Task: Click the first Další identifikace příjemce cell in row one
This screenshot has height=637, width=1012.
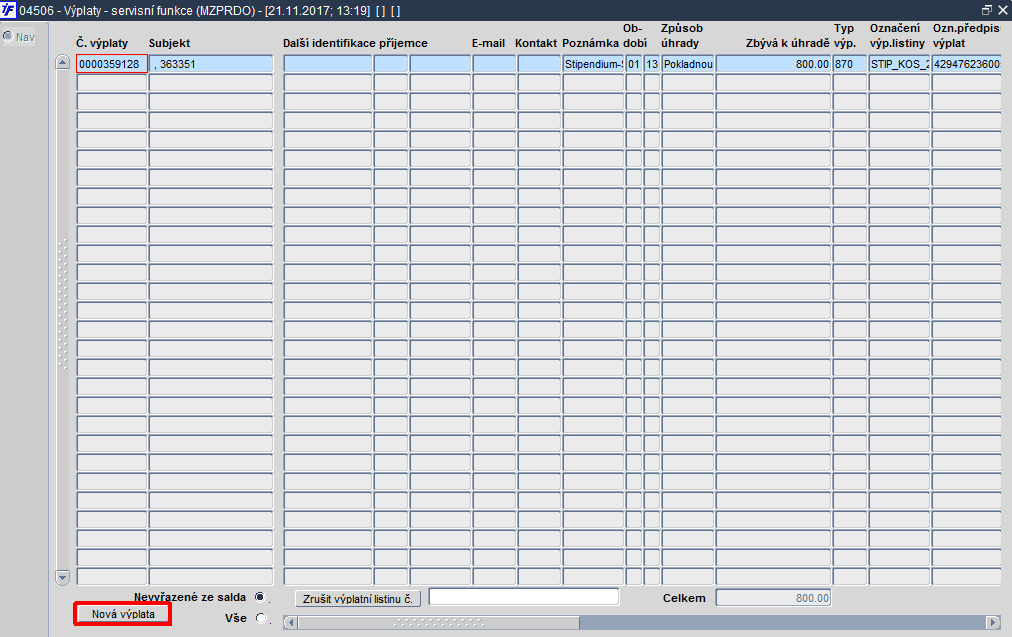Action: click(327, 64)
